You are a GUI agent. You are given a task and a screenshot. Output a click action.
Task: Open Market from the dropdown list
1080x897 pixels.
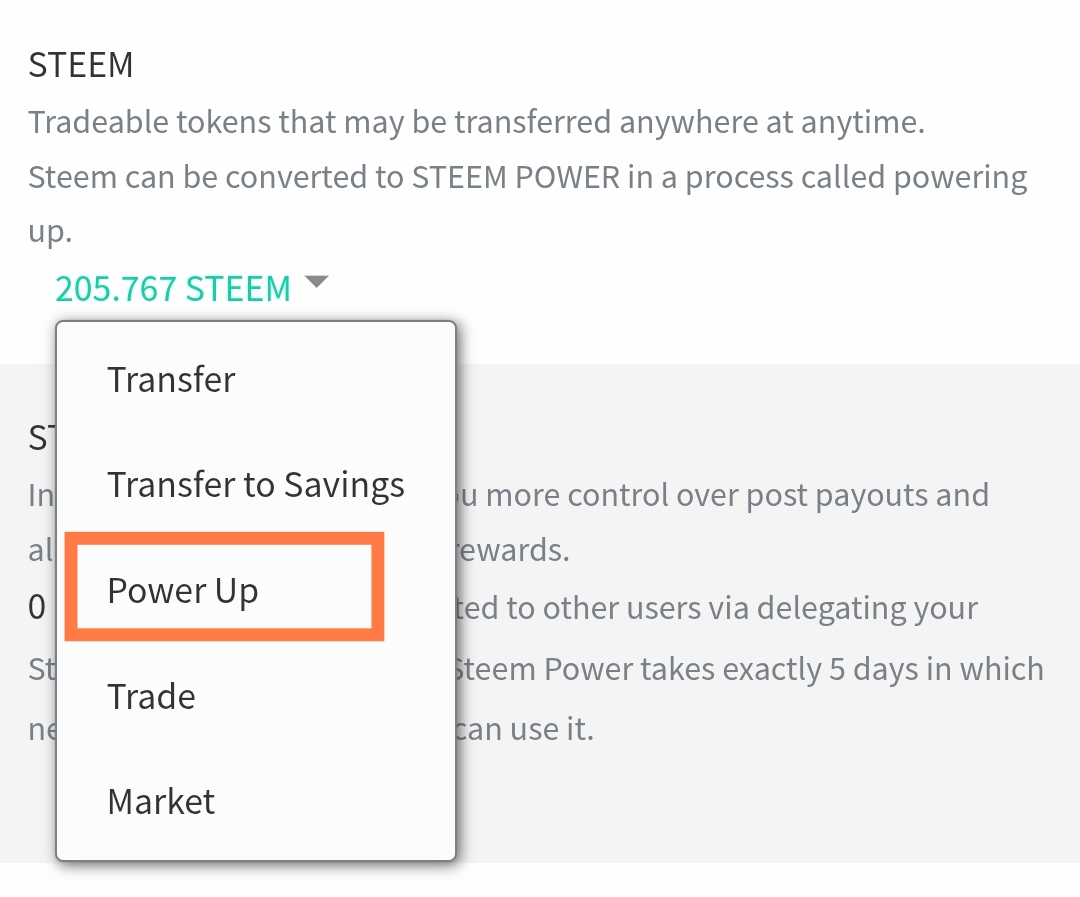pos(161,802)
